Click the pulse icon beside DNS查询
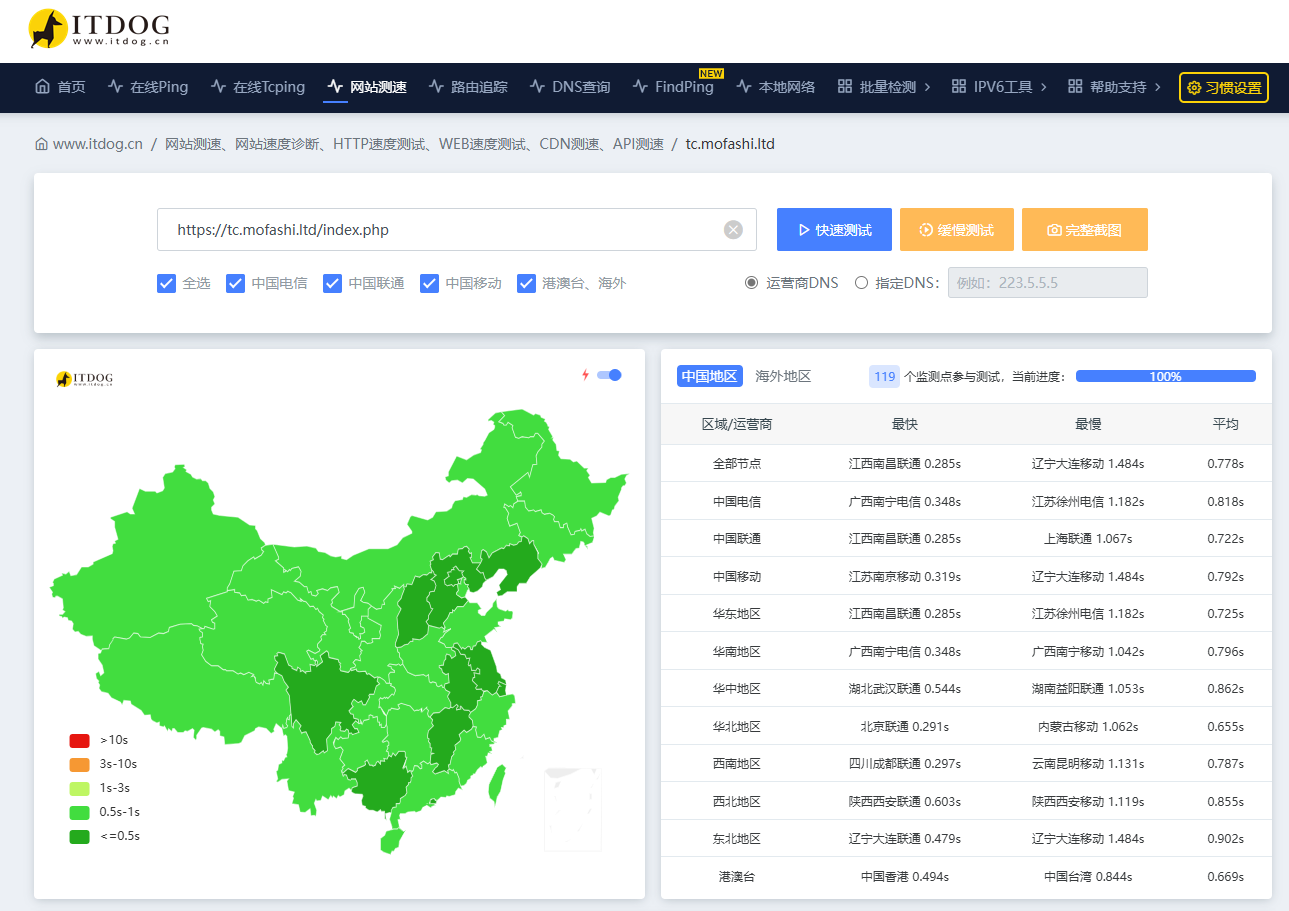1289x911 pixels. point(538,87)
